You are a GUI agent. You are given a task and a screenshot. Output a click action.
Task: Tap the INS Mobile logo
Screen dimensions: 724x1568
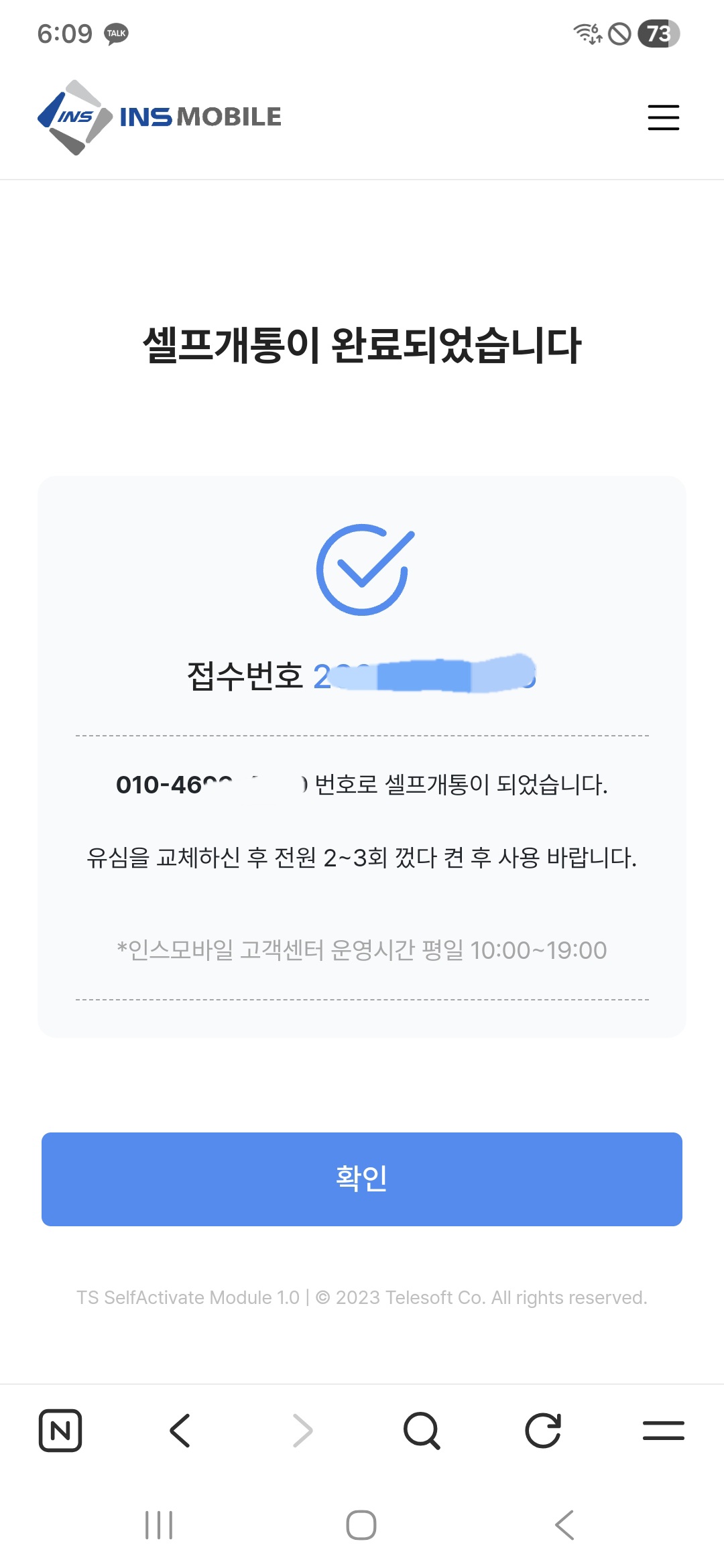(x=160, y=117)
